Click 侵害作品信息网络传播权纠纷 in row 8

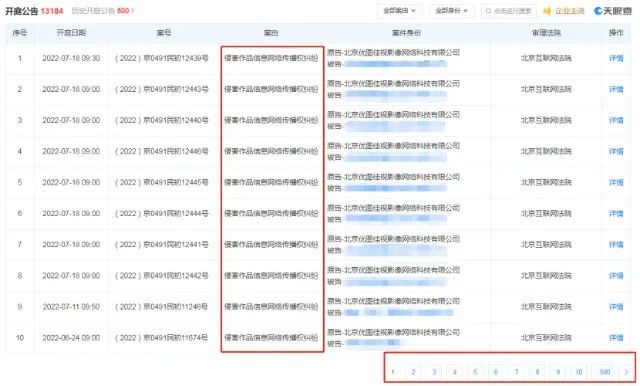(x=271, y=276)
